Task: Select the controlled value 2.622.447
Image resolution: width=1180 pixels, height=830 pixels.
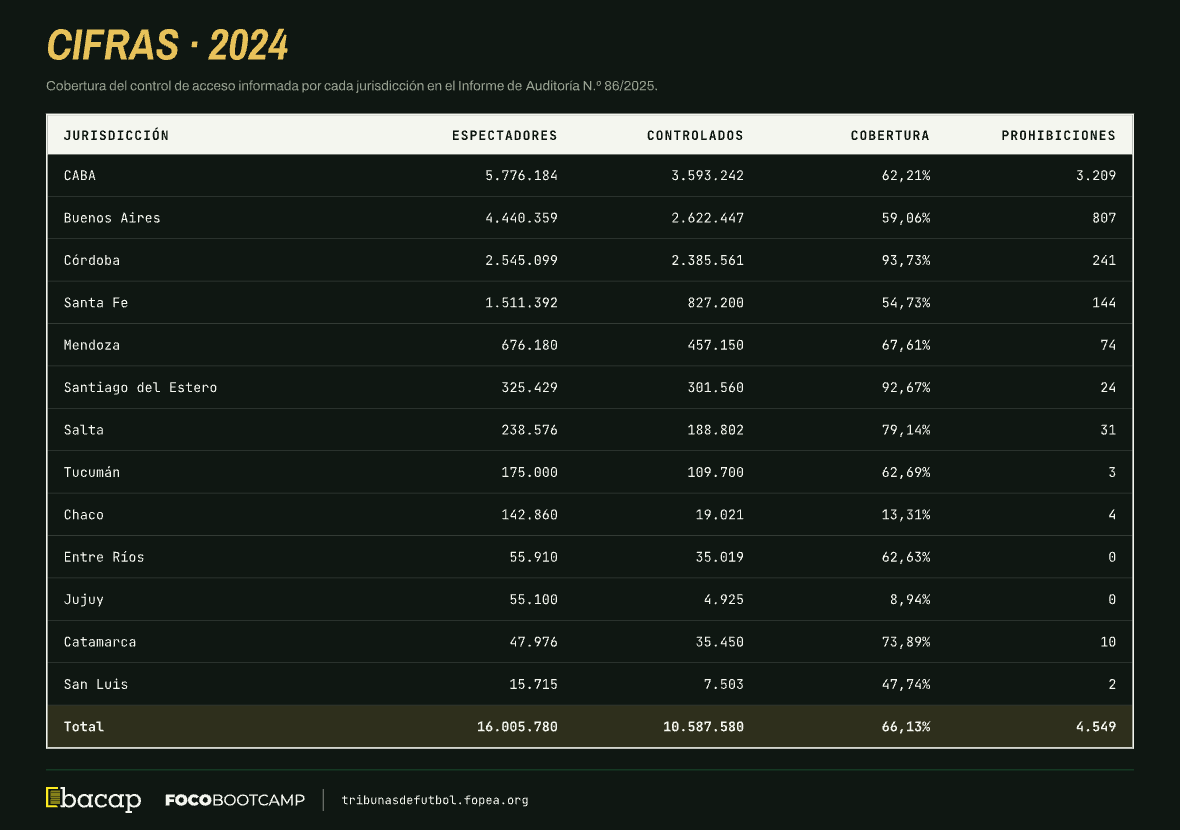Action: [707, 218]
